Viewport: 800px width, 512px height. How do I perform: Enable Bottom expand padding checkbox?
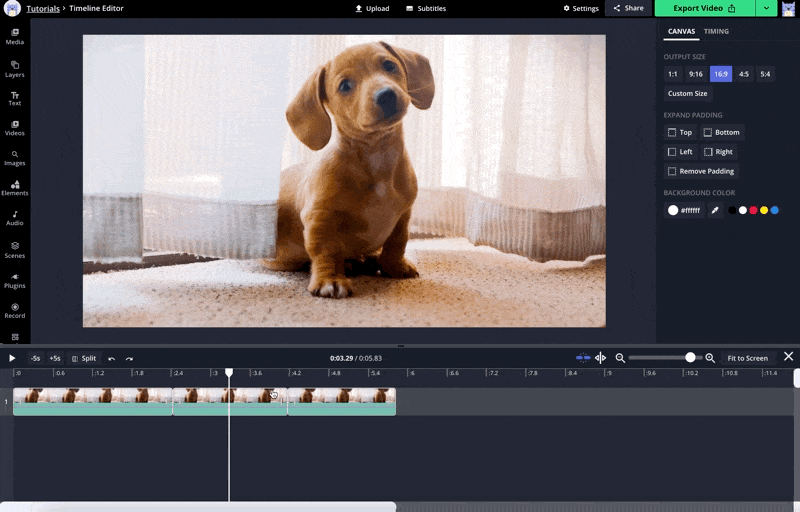pyautogui.click(x=708, y=132)
